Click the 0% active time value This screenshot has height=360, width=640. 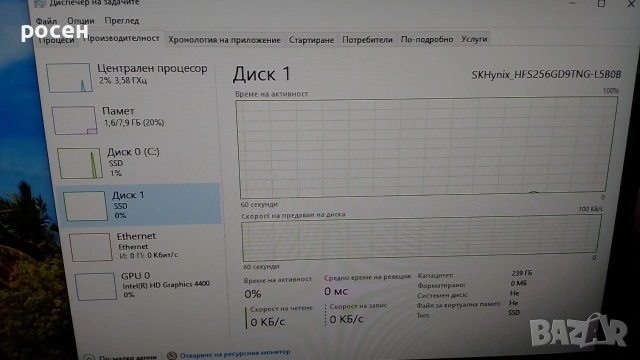coord(253,294)
